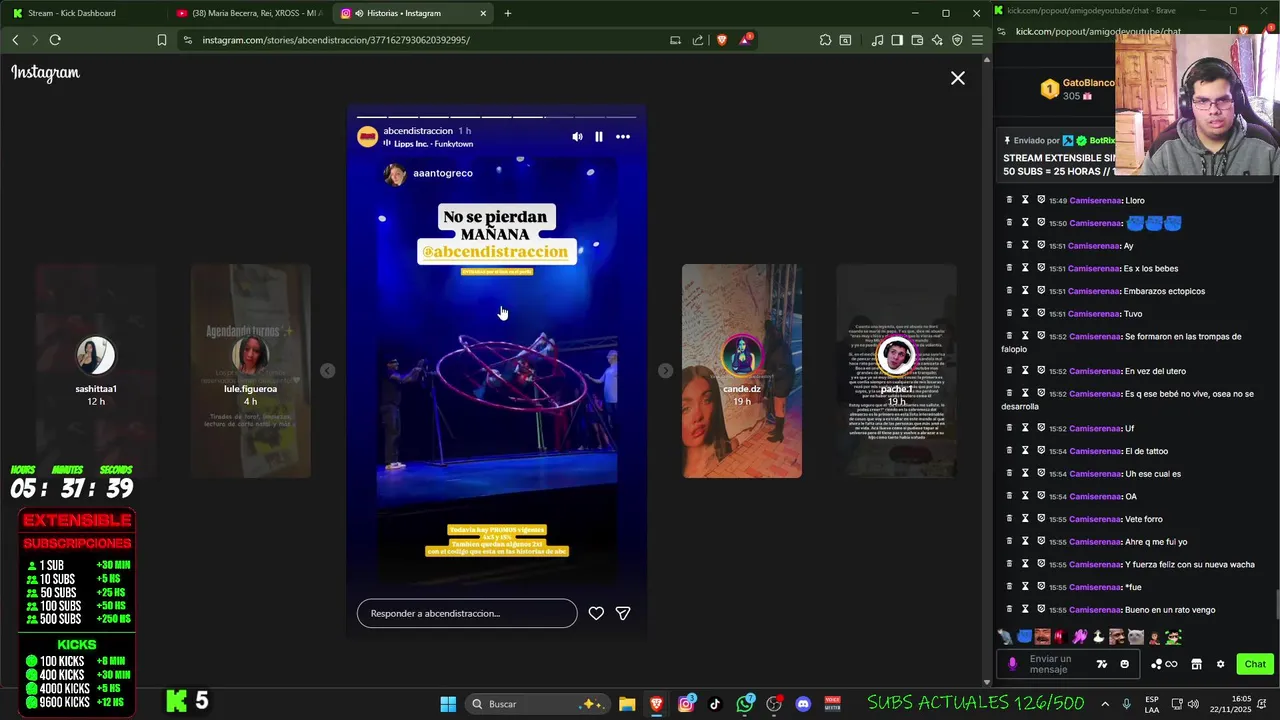Open OBS Studio from taskbar

click(774, 704)
